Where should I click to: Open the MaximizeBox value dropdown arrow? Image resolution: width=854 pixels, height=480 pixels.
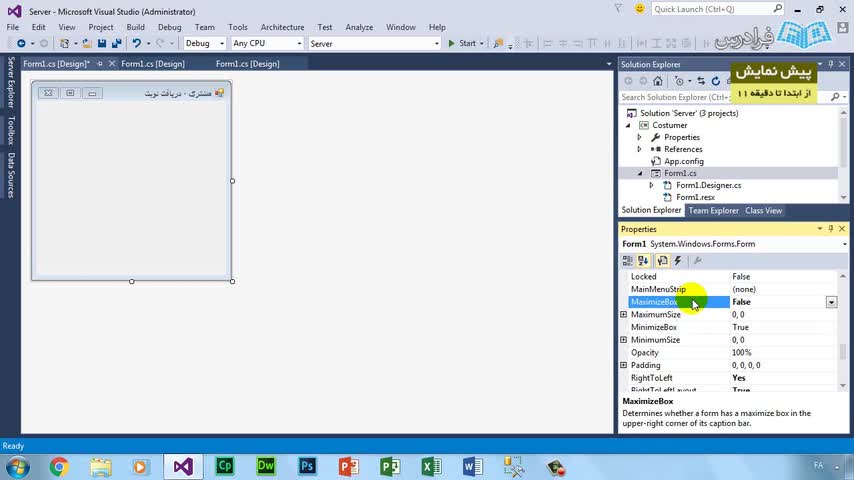831,302
